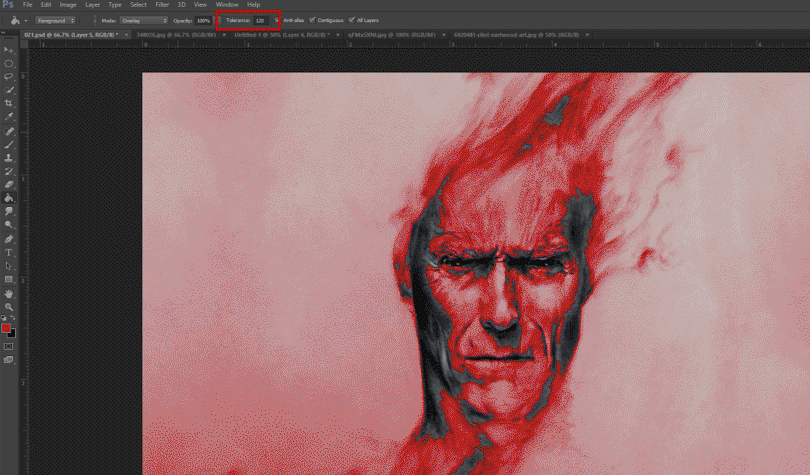Image resolution: width=810 pixels, height=475 pixels.
Task: Open the Image menu
Action: pos(68,5)
